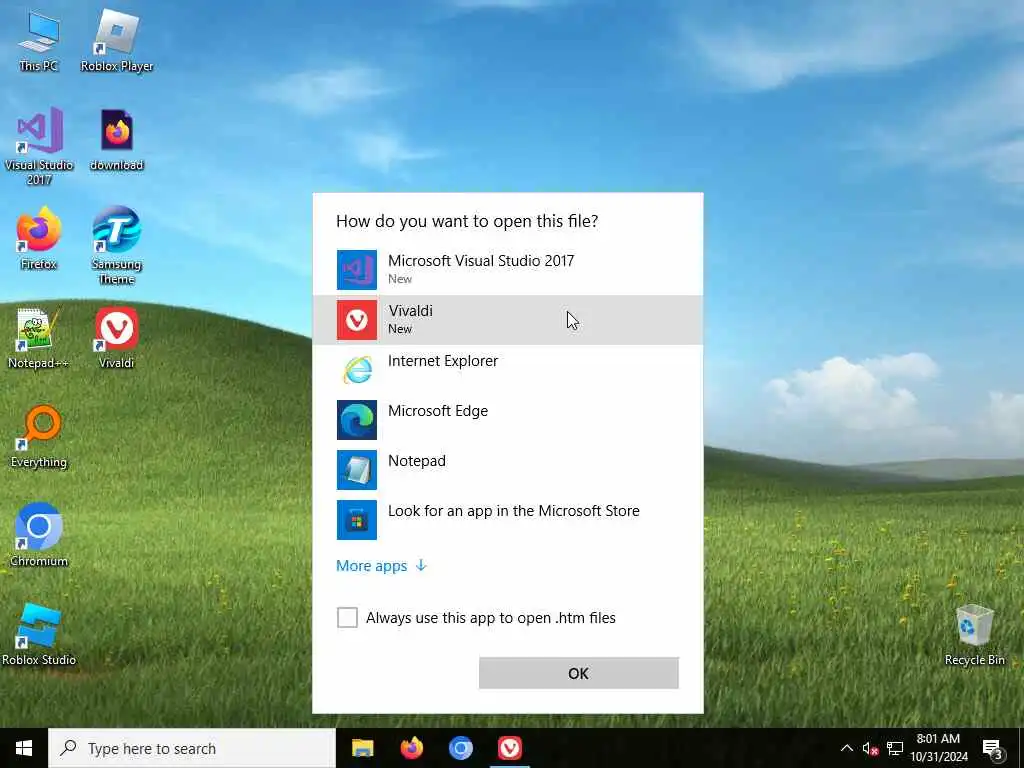Open the Action Center notifications
The height and width of the screenshot is (768, 1024).
tap(993, 748)
